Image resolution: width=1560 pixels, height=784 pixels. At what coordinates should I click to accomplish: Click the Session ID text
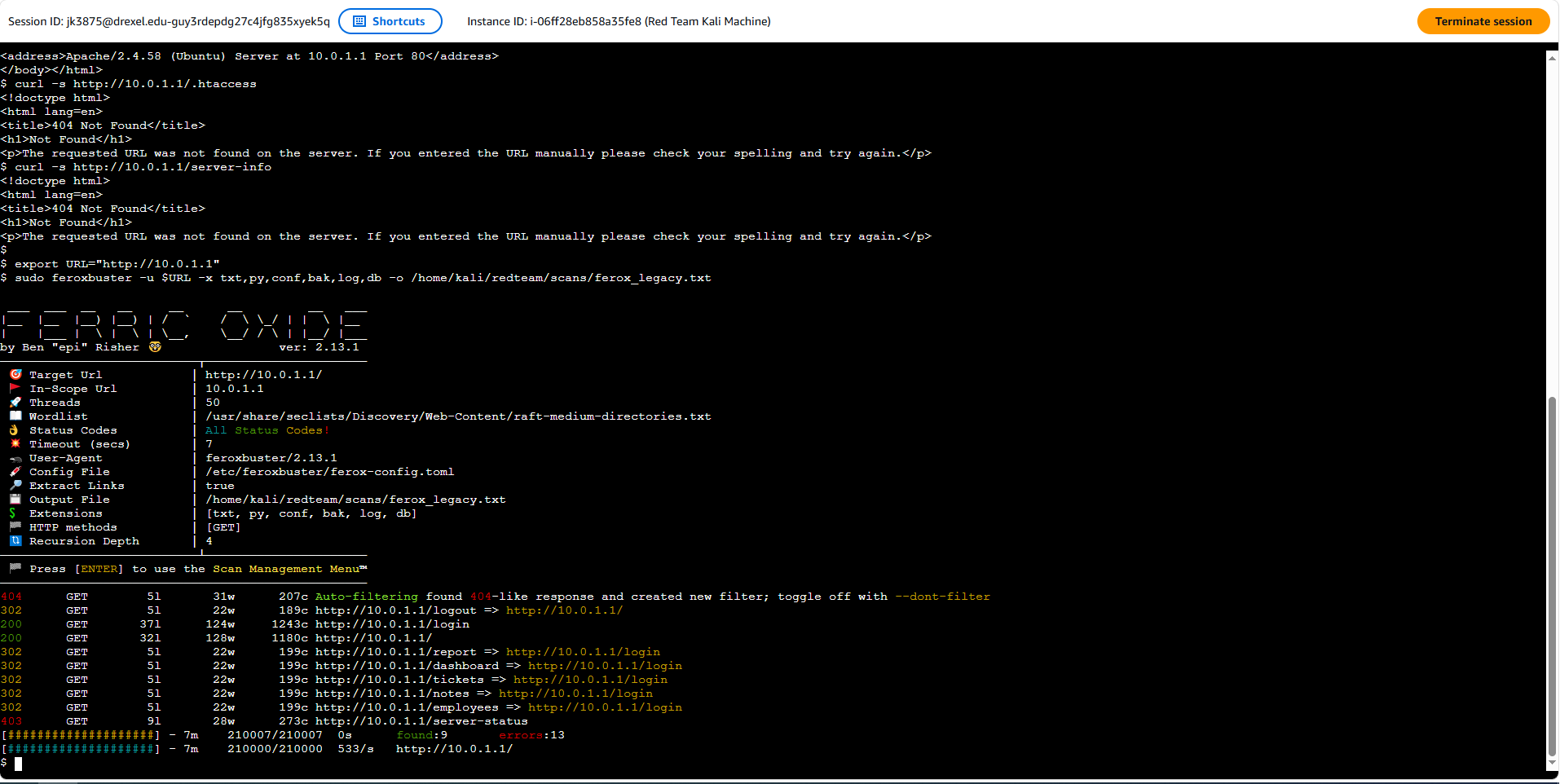[x=169, y=21]
